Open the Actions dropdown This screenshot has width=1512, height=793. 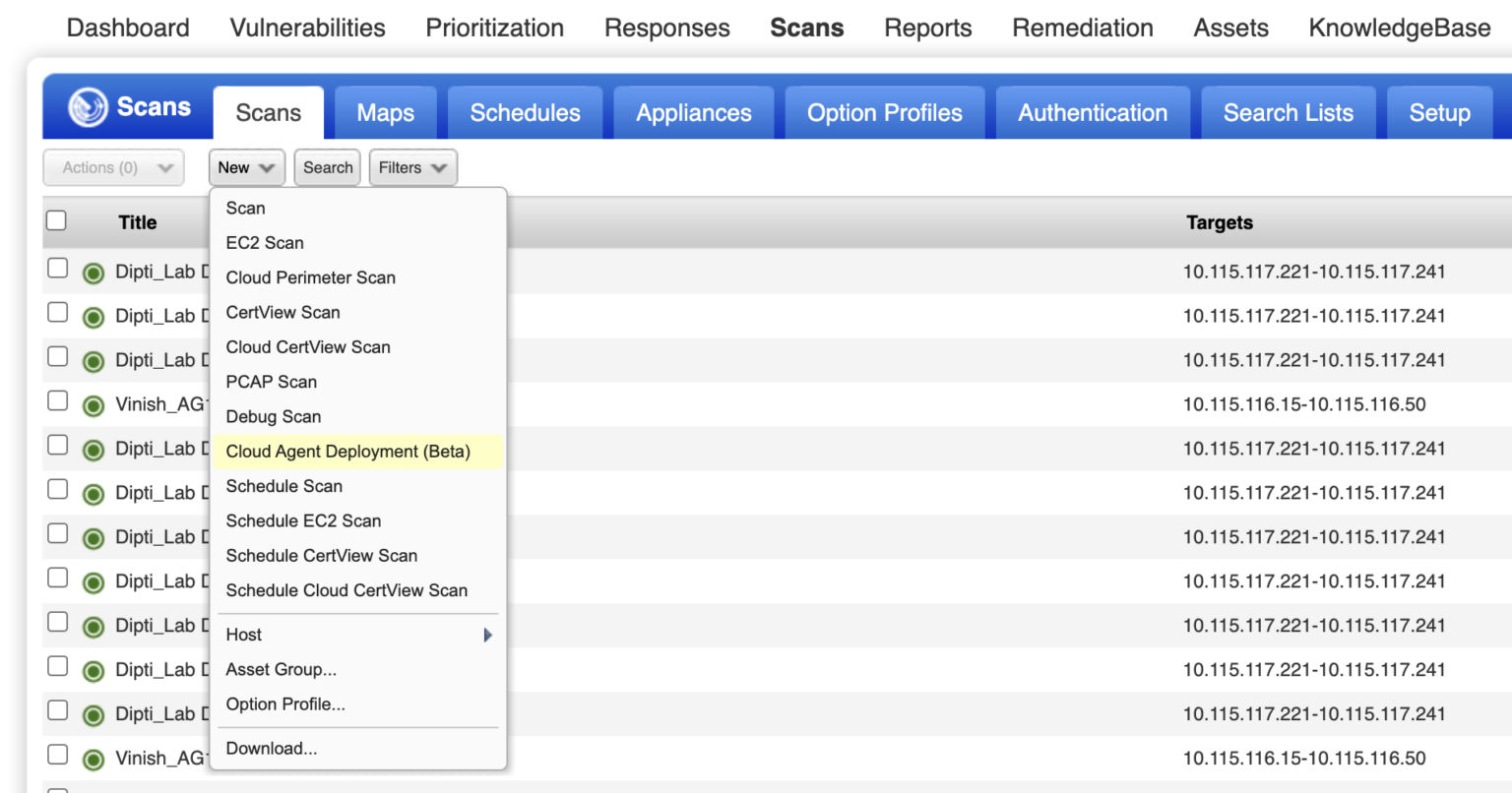click(112, 167)
